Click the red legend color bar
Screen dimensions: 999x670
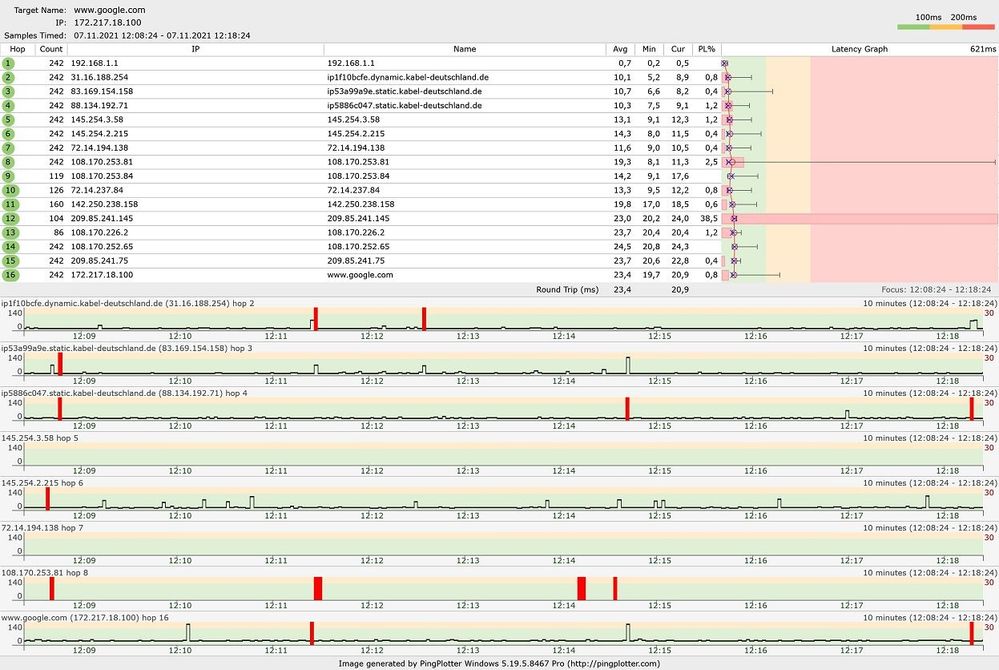[979, 27]
